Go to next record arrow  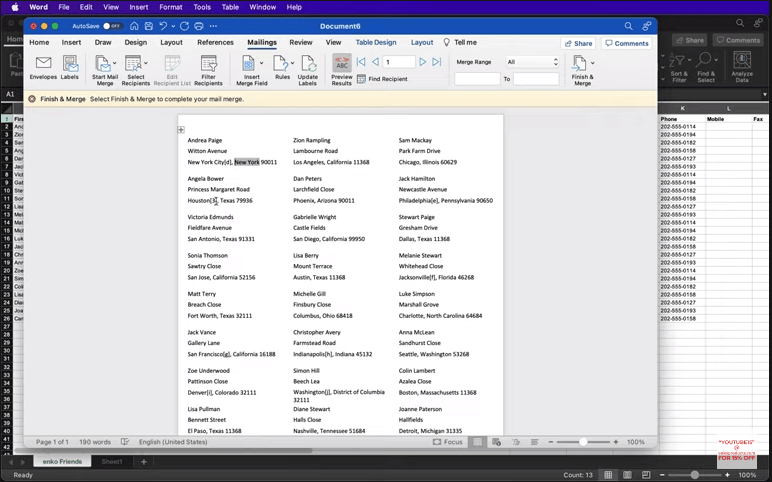[422, 62]
